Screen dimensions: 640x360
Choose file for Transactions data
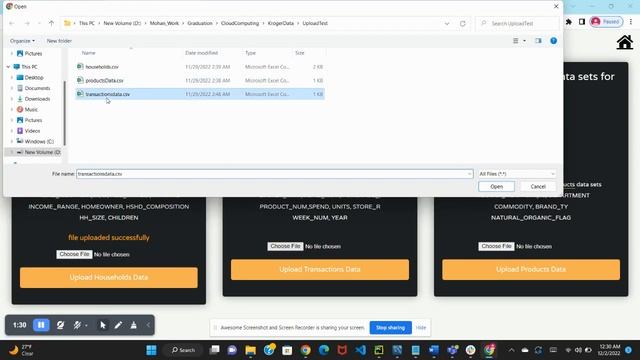click(285, 246)
